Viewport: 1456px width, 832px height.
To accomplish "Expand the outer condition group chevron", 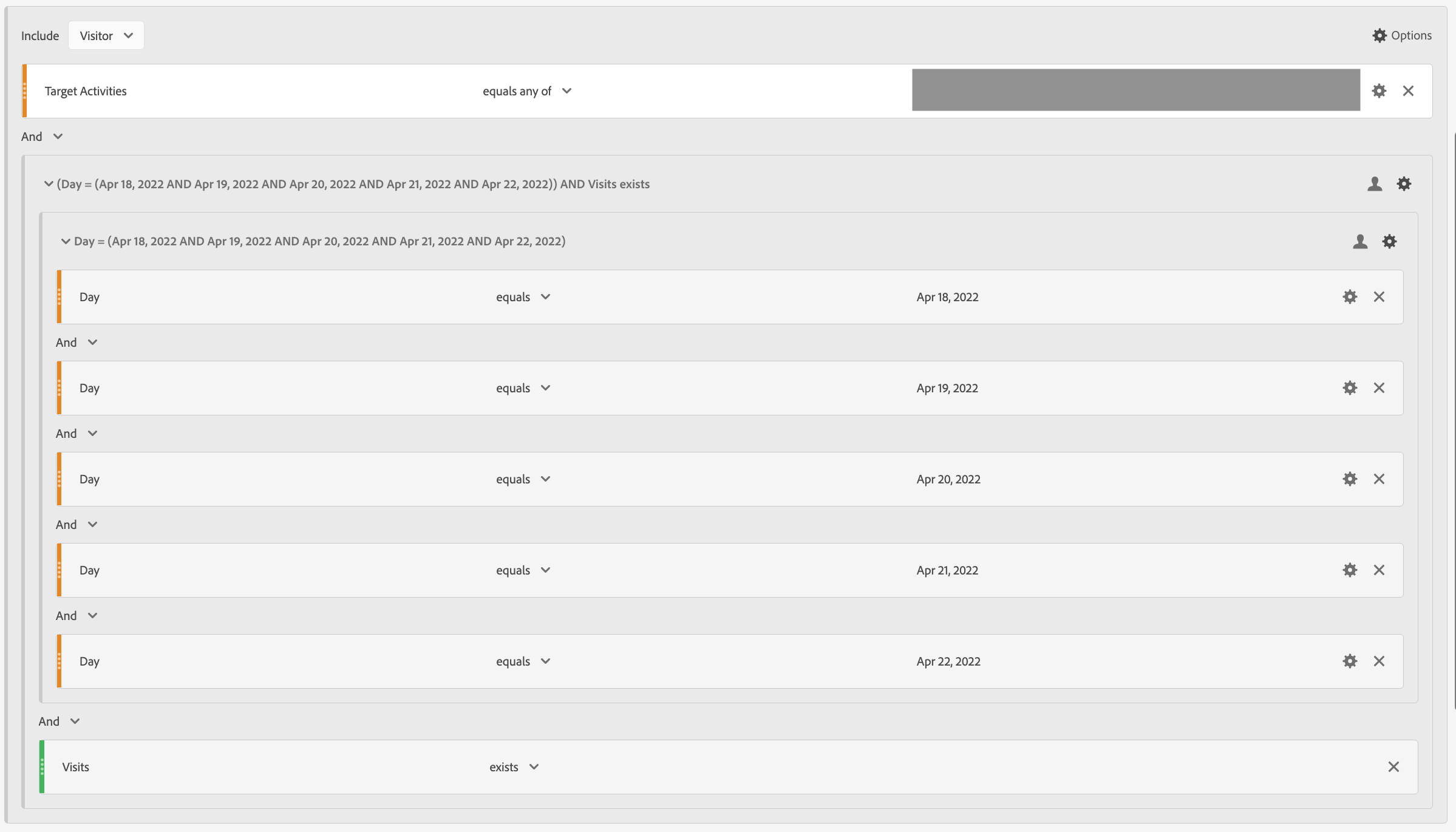I will click(x=49, y=184).
